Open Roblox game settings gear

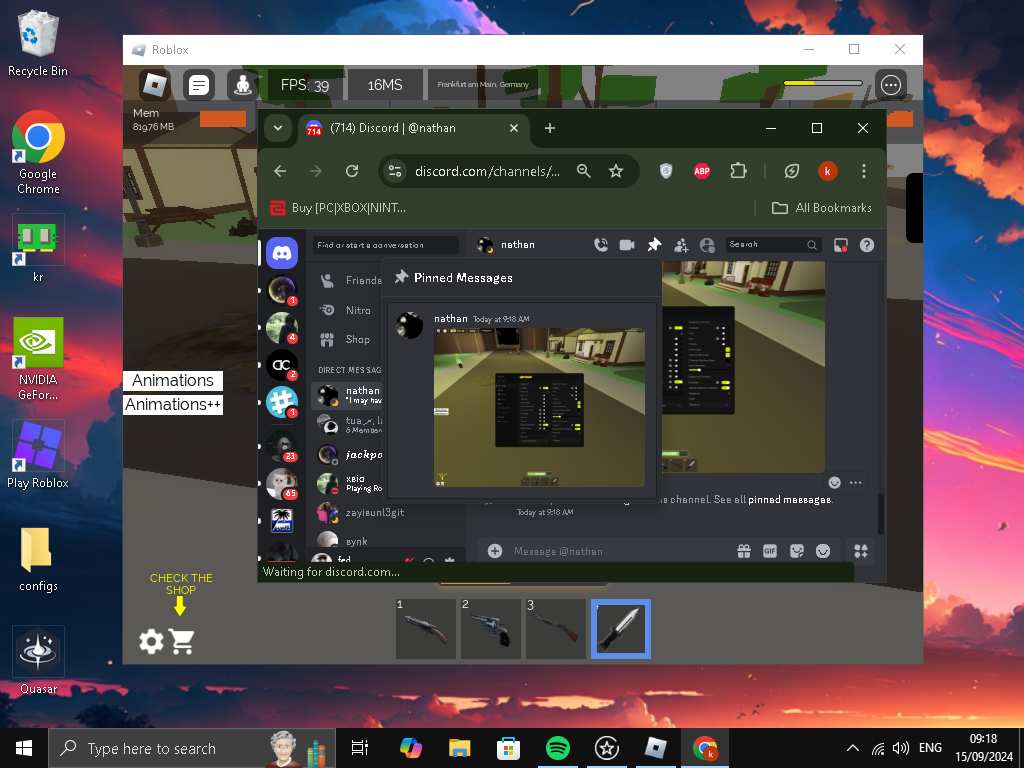[152, 641]
